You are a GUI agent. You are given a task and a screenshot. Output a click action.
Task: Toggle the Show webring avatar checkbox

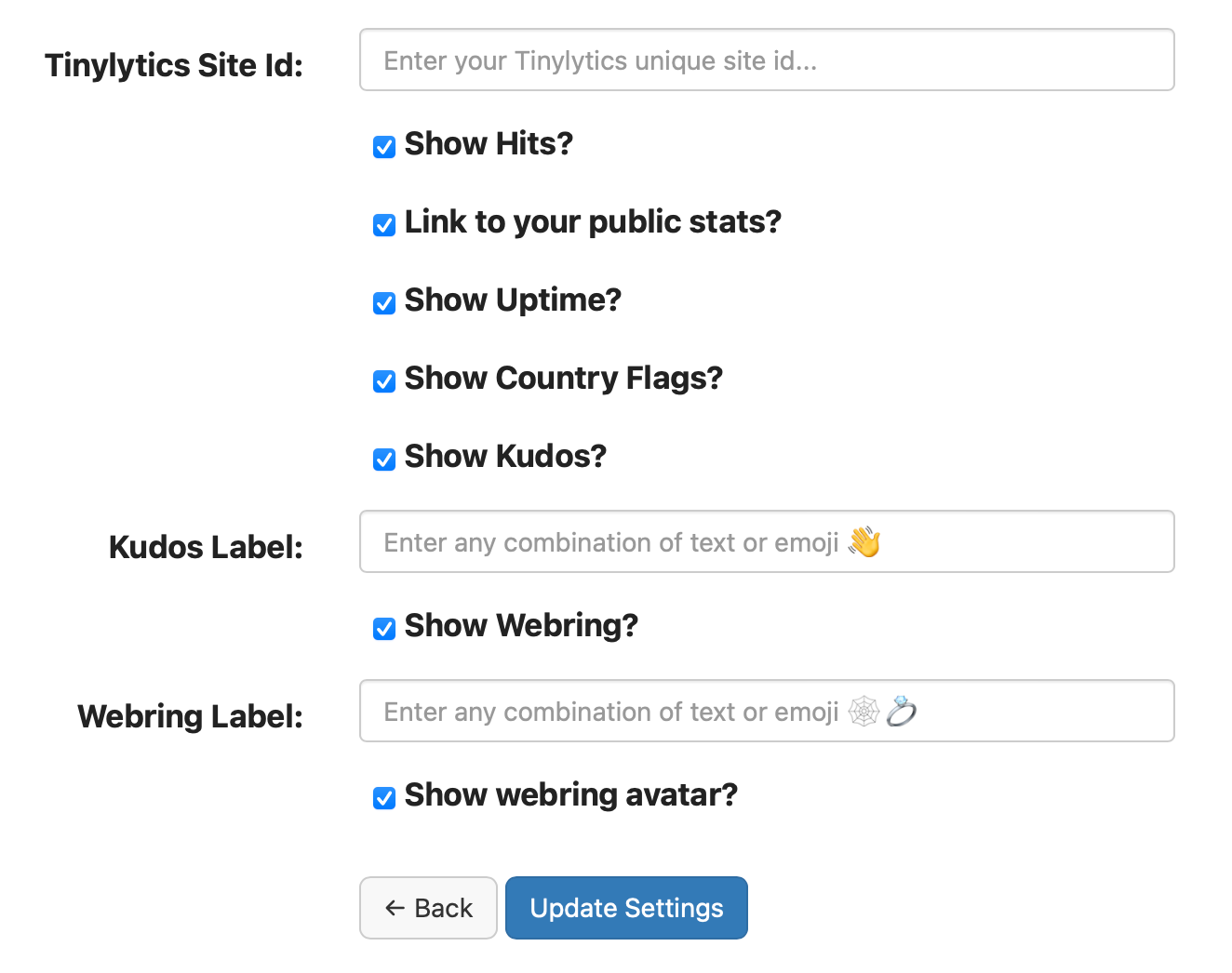tap(384, 798)
